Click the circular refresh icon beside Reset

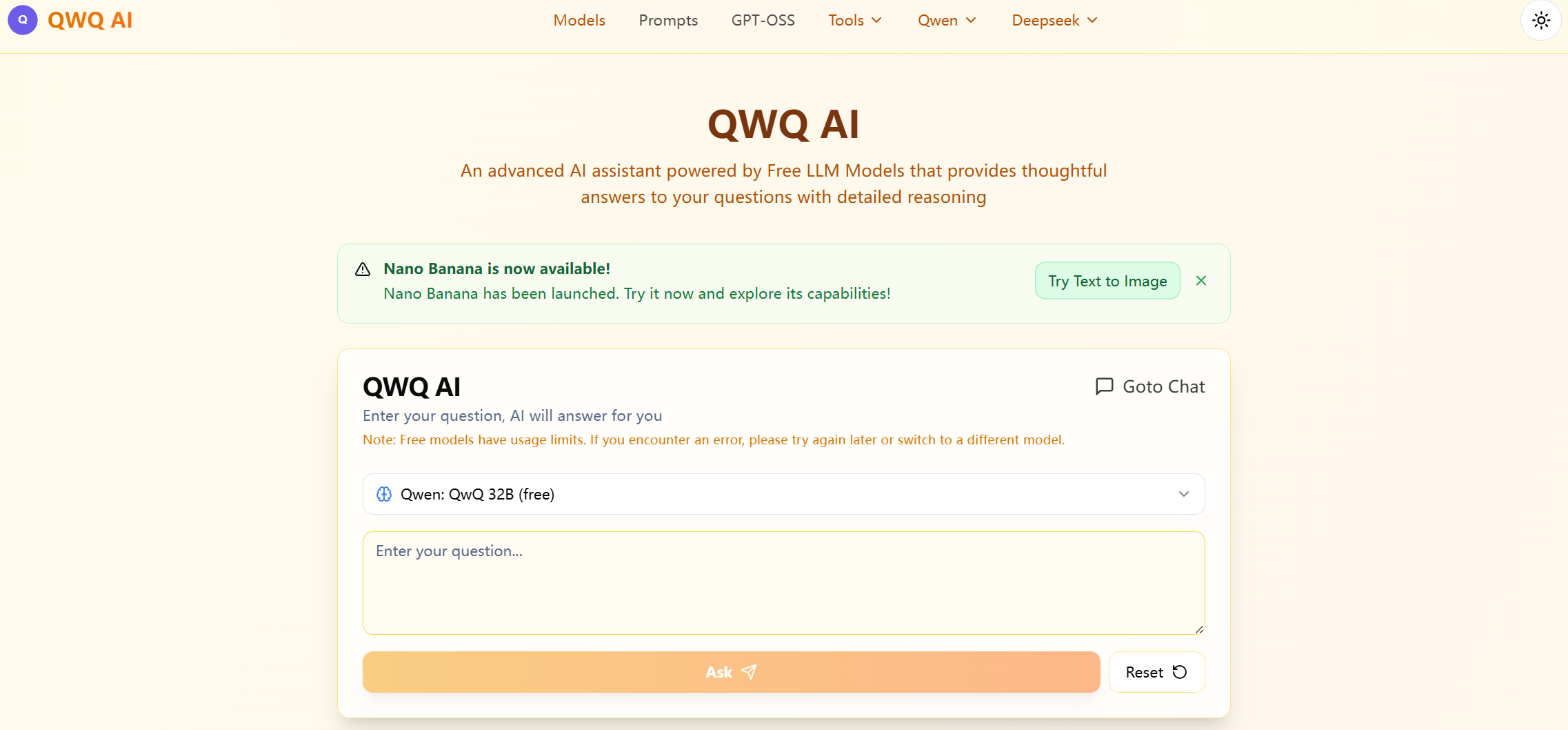(x=1180, y=672)
